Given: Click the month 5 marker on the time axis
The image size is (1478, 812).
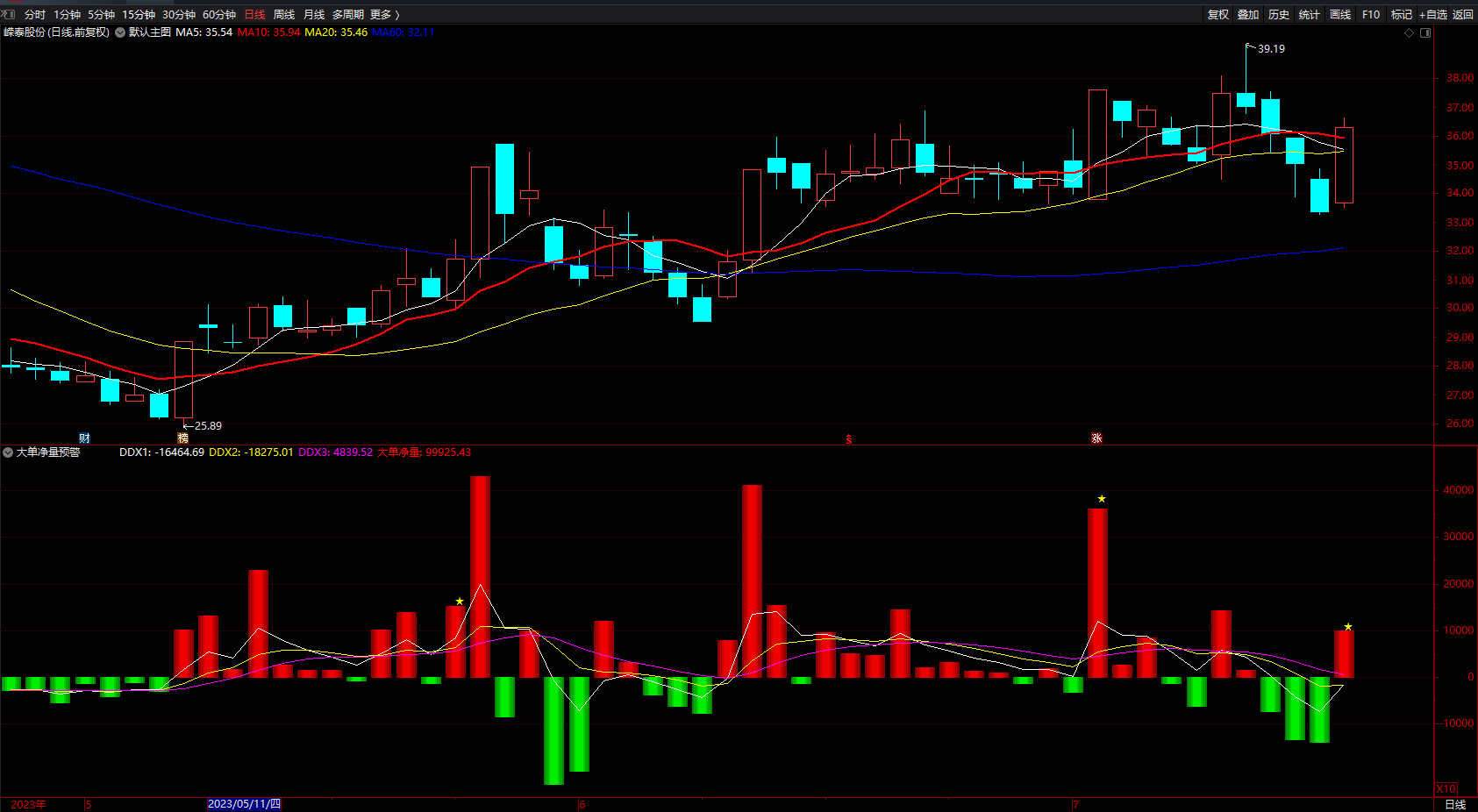Looking at the screenshot, I should click(88, 804).
